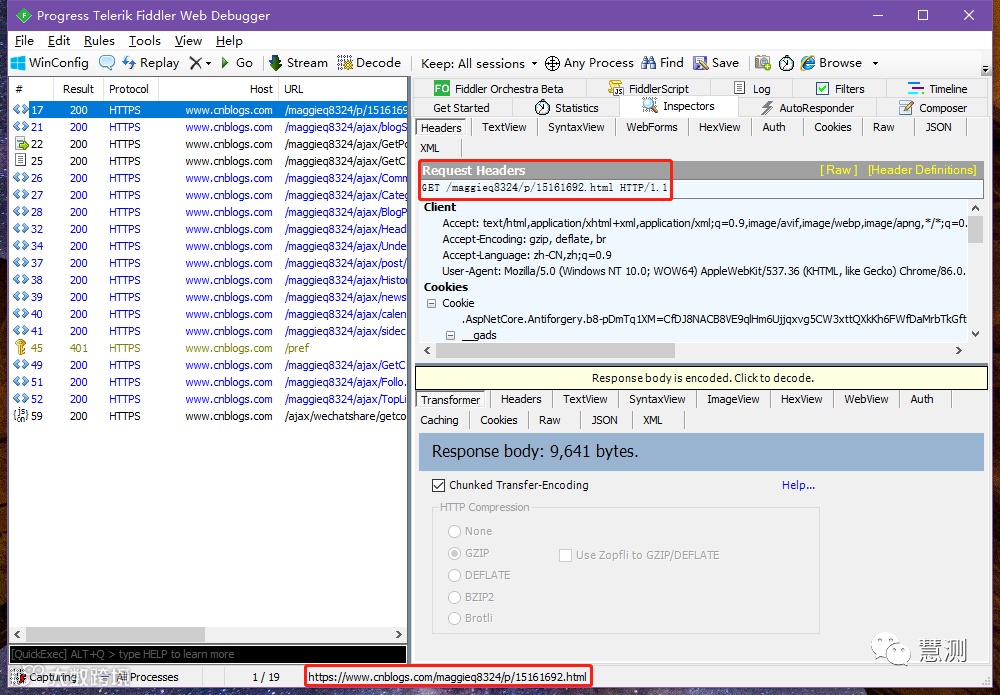Select the None compression radio button
The width and height of the screenshot is (1000, 695).
tap(454, 531)
